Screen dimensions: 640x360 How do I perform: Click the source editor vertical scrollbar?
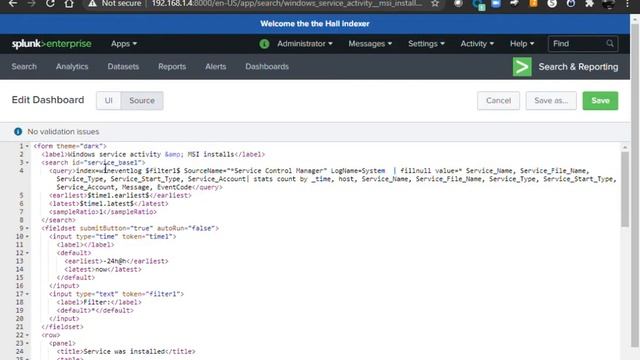[625, 189]
